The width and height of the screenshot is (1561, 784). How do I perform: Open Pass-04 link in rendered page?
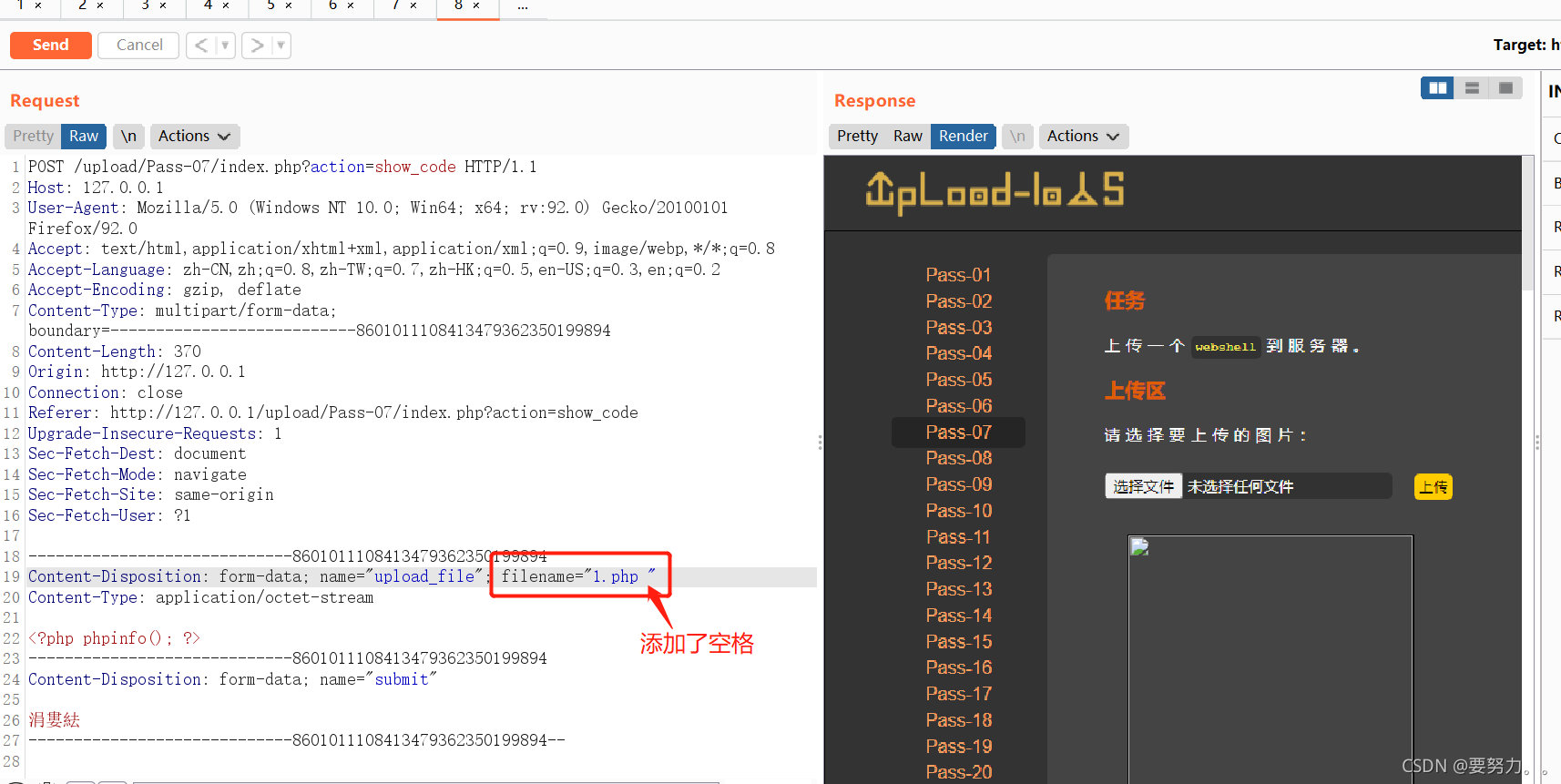pyautogui.click(x=958, y=353)
